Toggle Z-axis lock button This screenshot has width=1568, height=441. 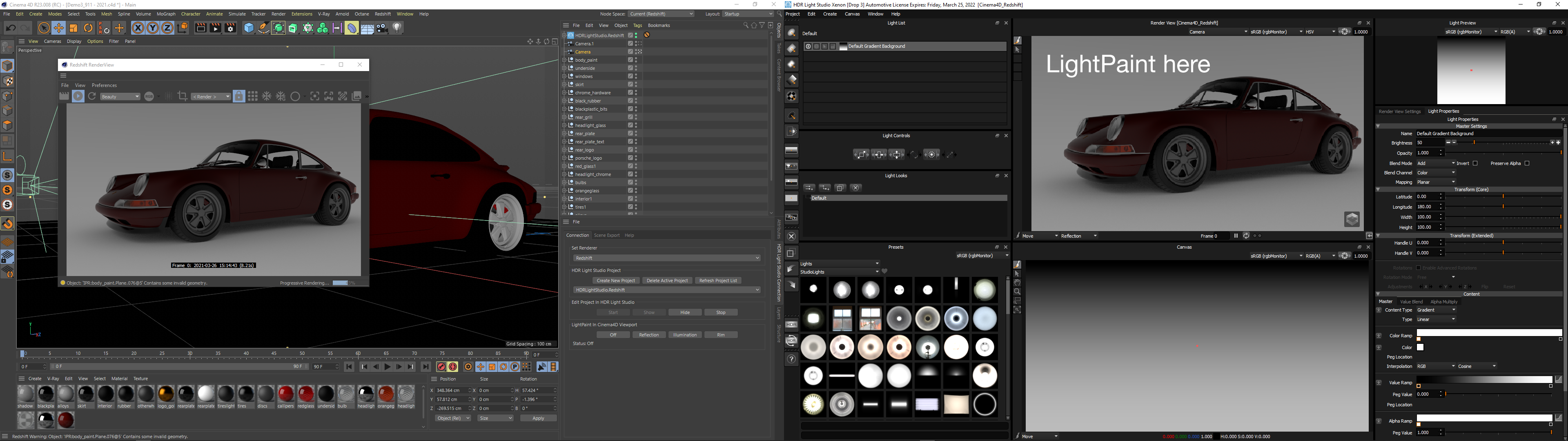(167, 28)
